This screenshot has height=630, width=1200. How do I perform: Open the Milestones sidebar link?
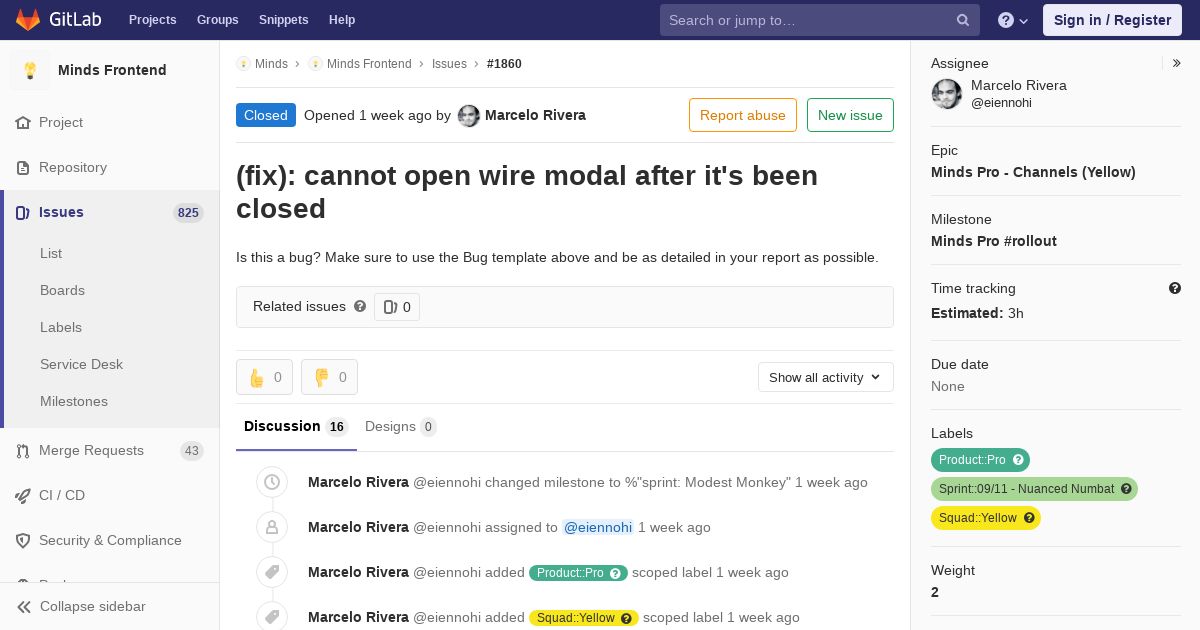tap(74, 401)
